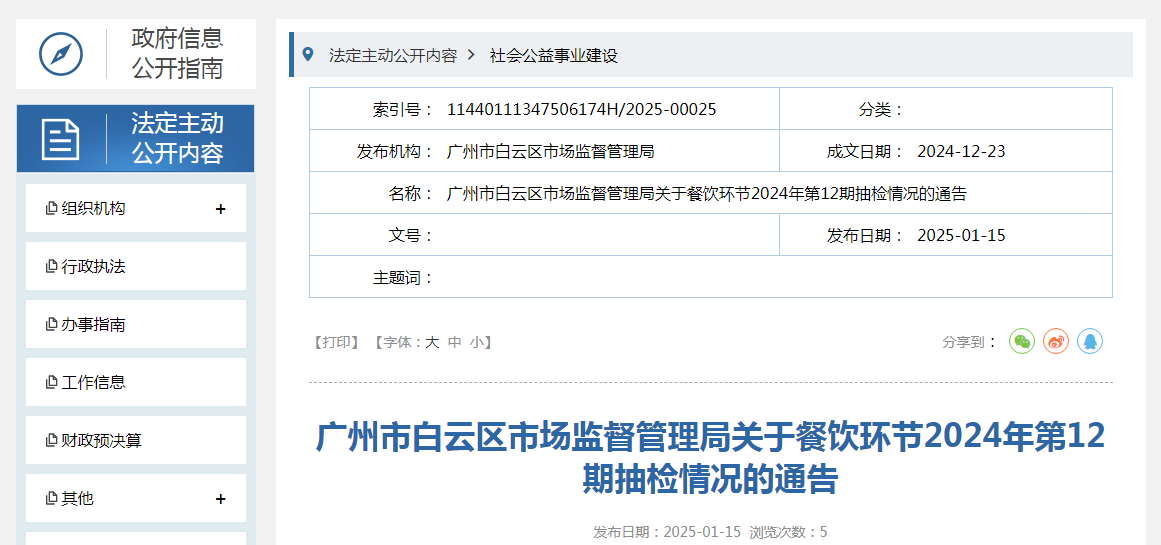This screenshot has height=545, width=1161.
Task: Click the 名称 row title text
Action: click(707, 194)
